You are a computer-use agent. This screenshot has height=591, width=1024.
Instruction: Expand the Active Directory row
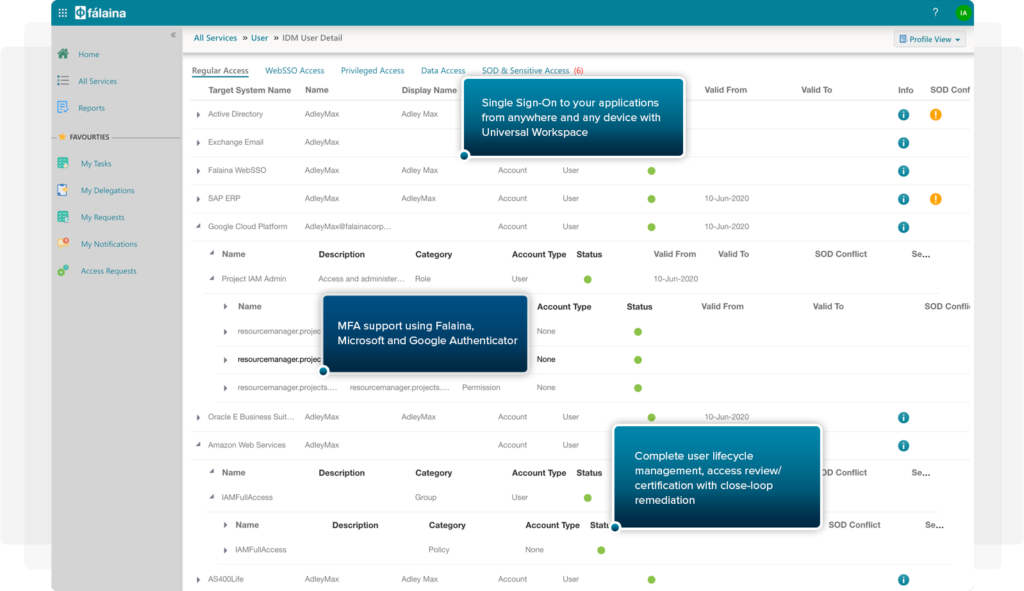pyautogui.click(x=198, y=115)
